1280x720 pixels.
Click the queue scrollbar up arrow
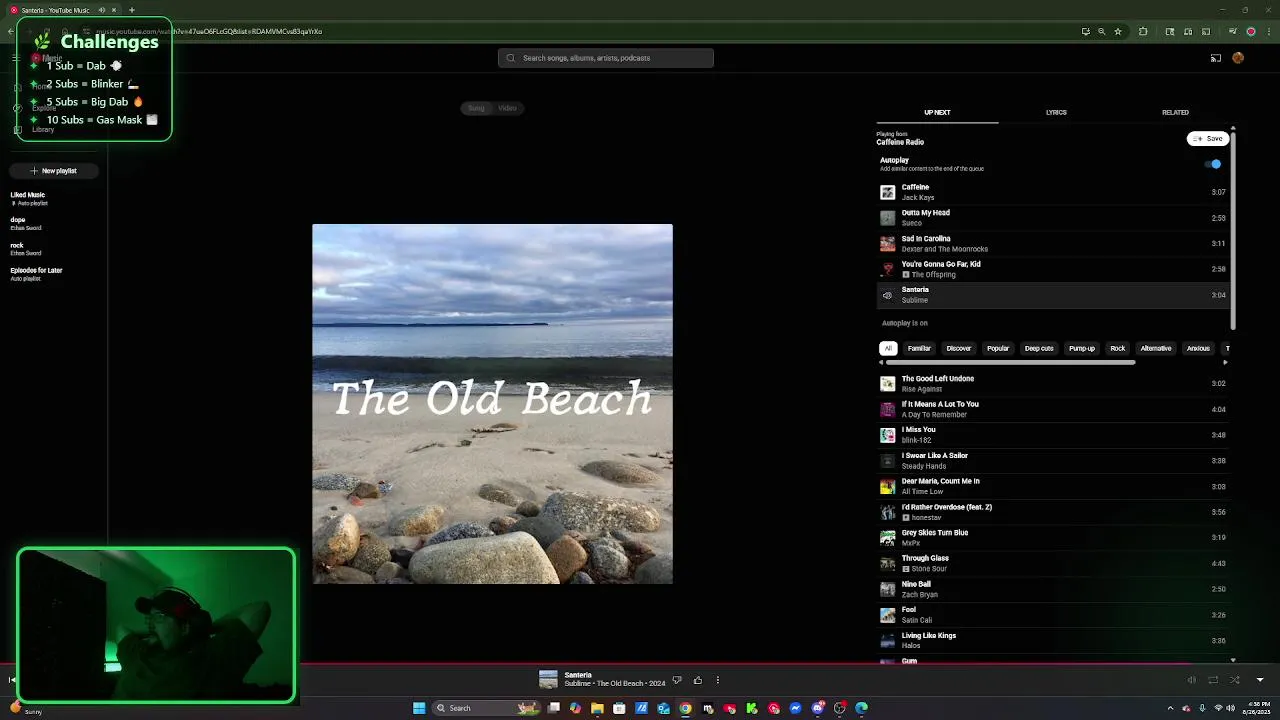pos(1233,129)
